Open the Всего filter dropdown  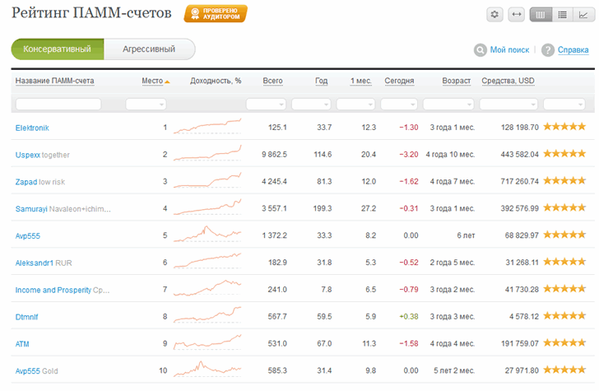(x=266, y=104)
